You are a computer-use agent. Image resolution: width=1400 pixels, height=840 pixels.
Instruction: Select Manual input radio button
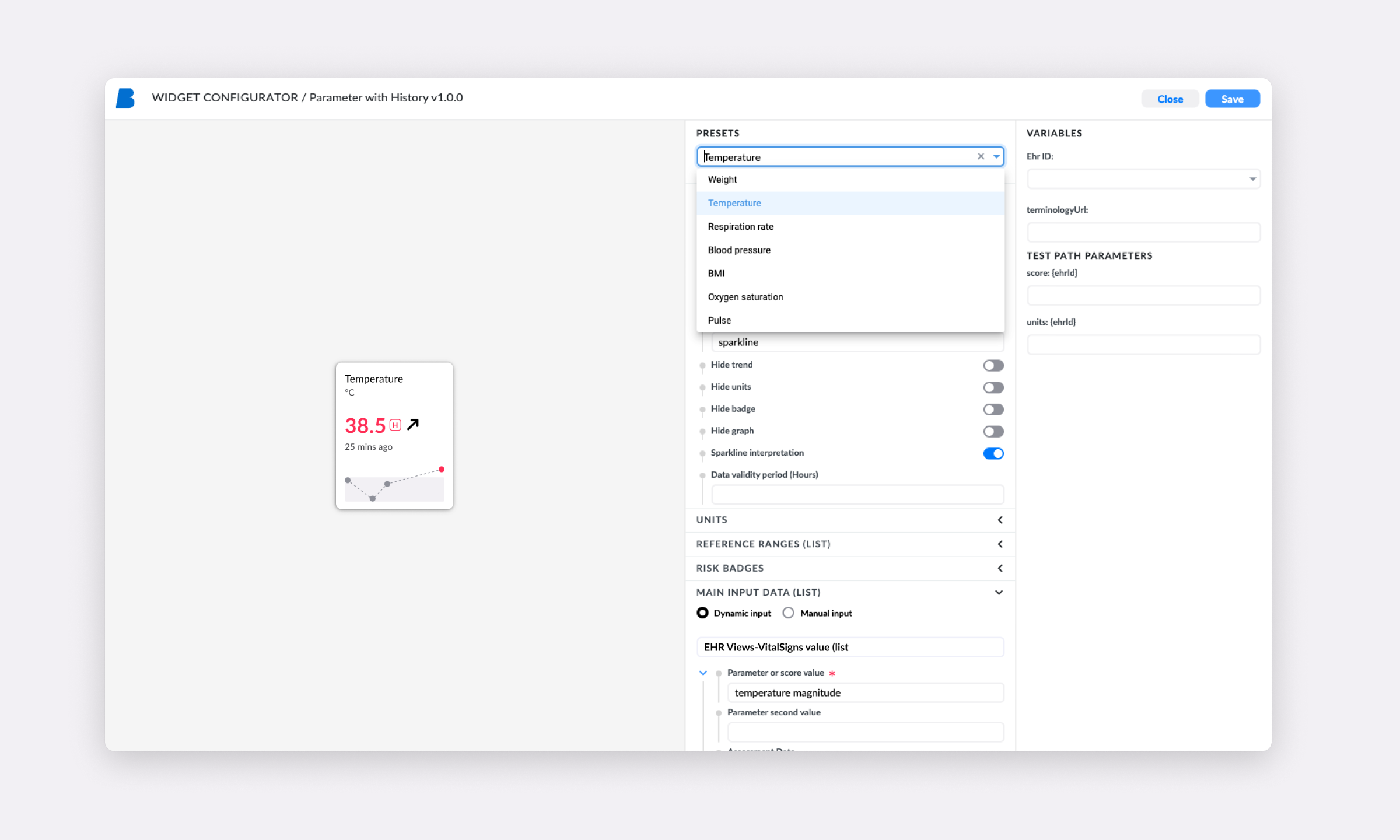tap(789, 612)
